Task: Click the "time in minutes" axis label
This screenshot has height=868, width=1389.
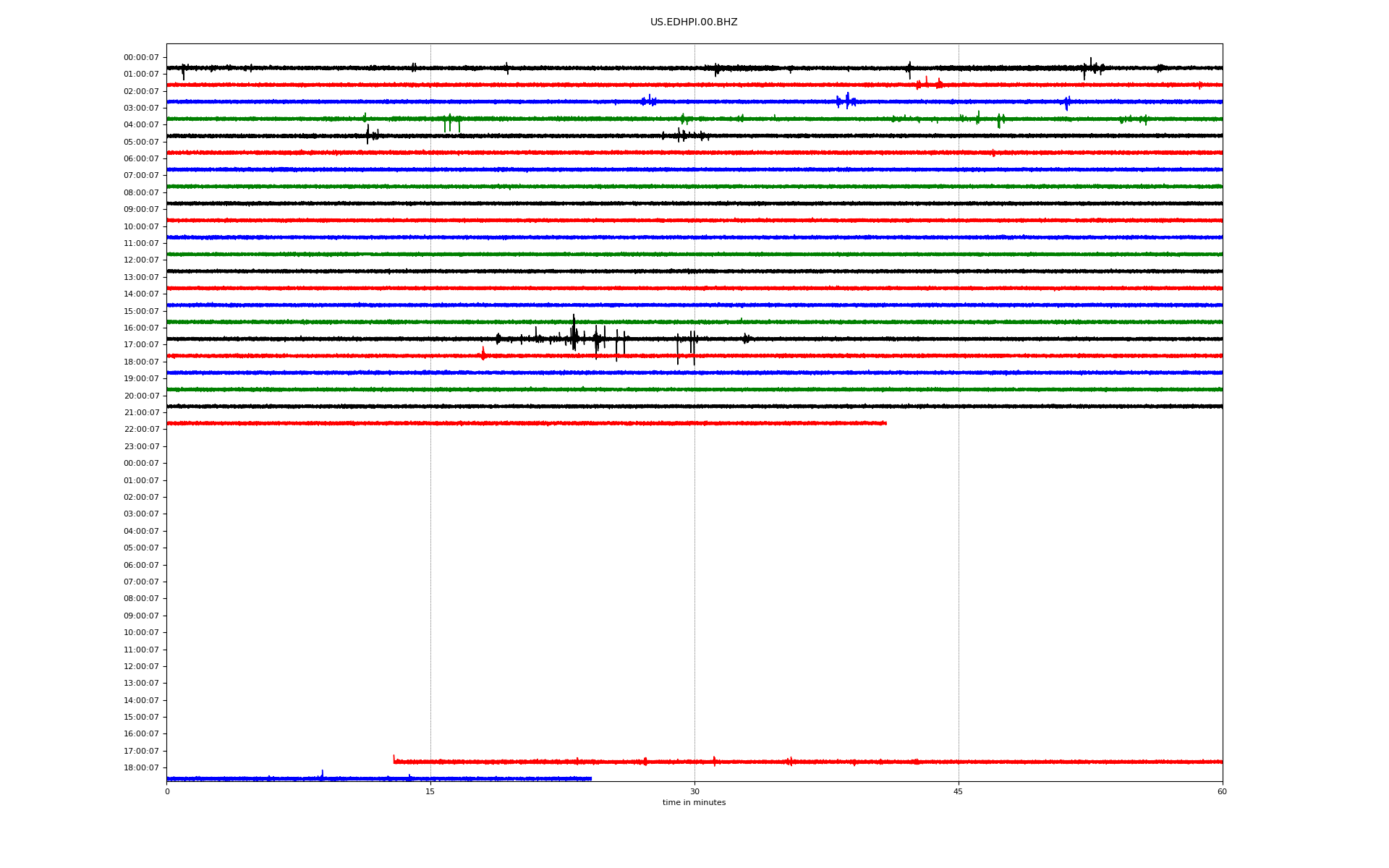Action: point(694,802)
